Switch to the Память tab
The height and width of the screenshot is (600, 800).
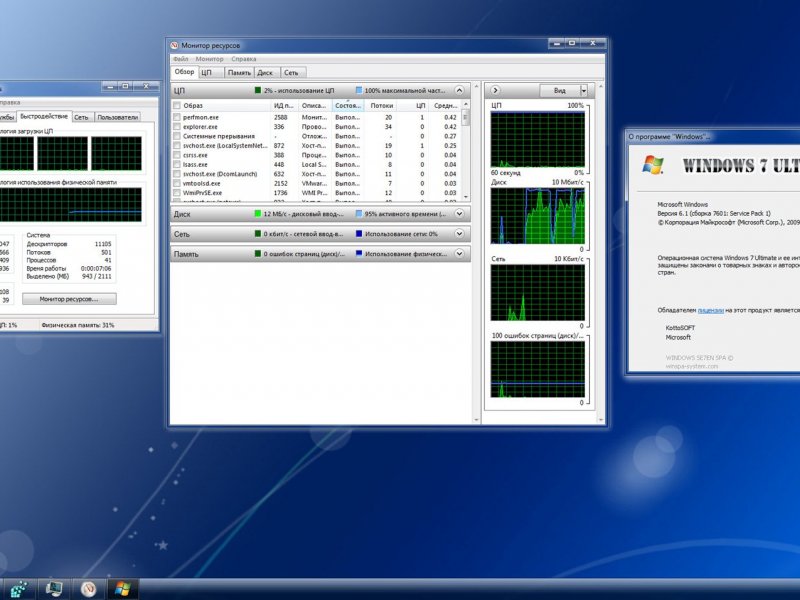(x=239, y=73)
